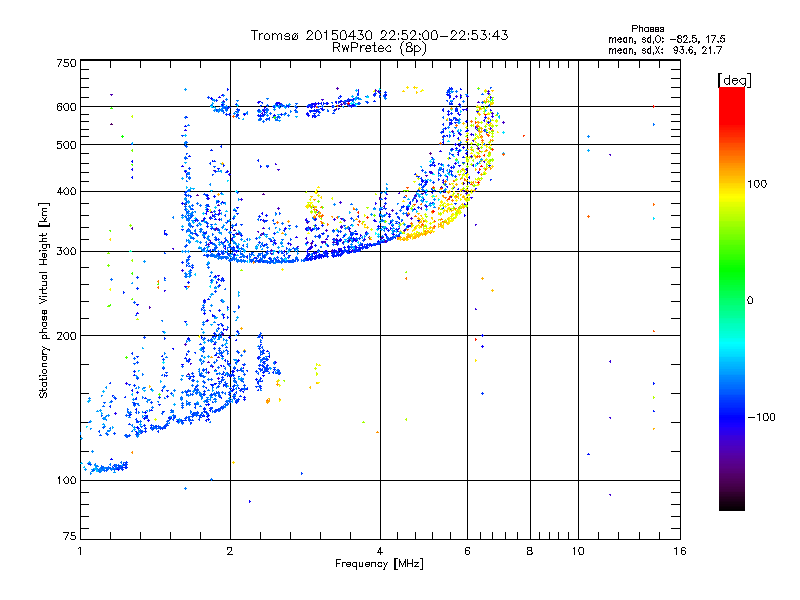Click the '[deg]' colorbar unit label
This screenshot has height=600, width=800.
(x=734, y=80)
